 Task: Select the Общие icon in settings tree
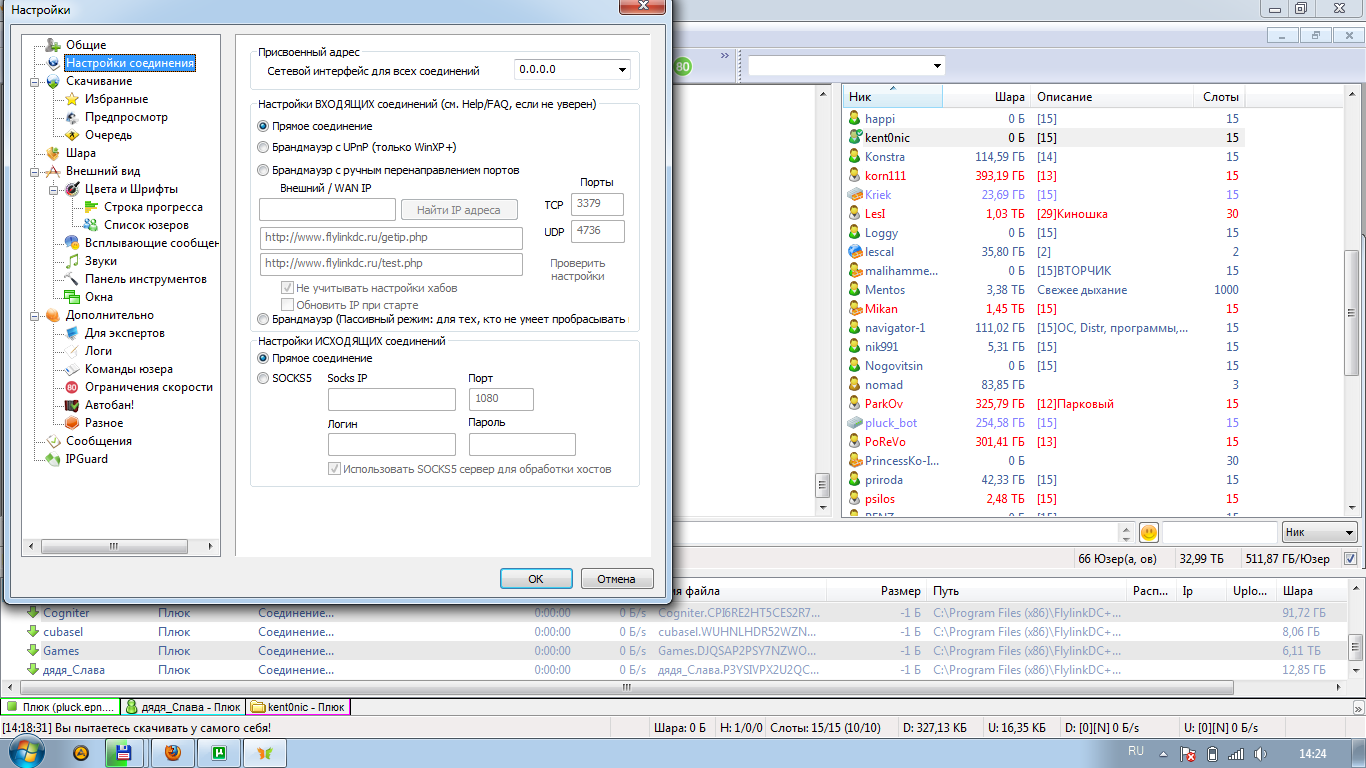pos(53,45)
